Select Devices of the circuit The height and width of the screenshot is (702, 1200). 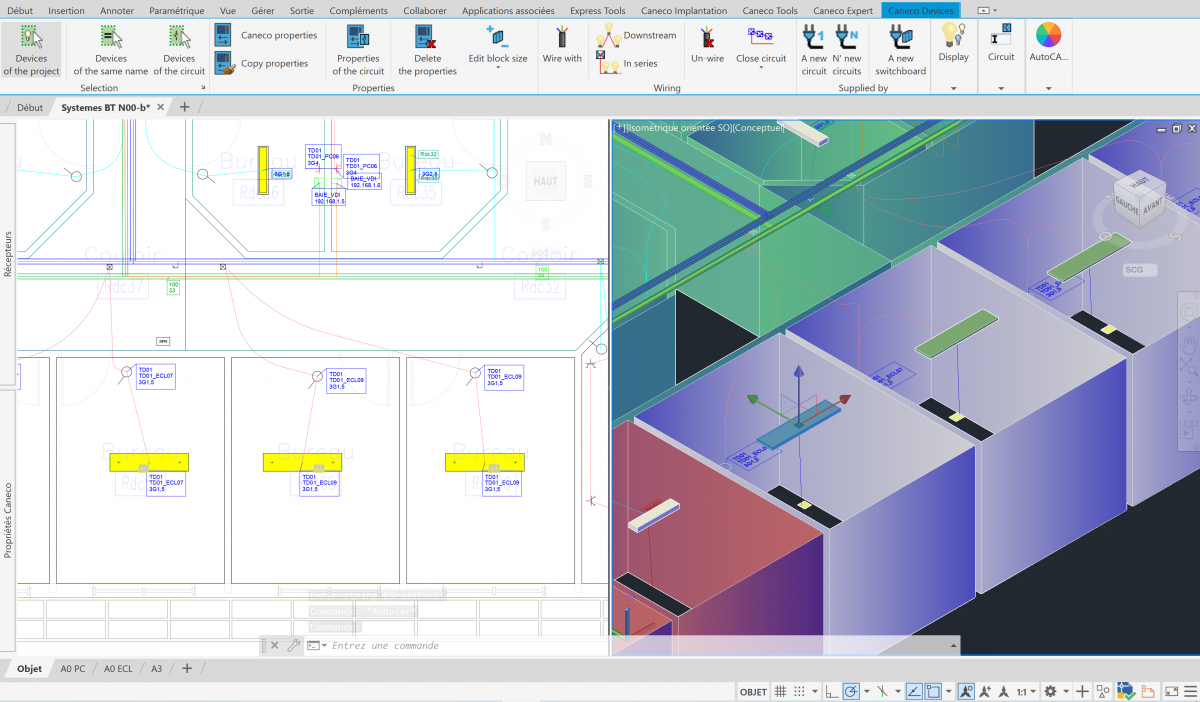coord(179,50)
